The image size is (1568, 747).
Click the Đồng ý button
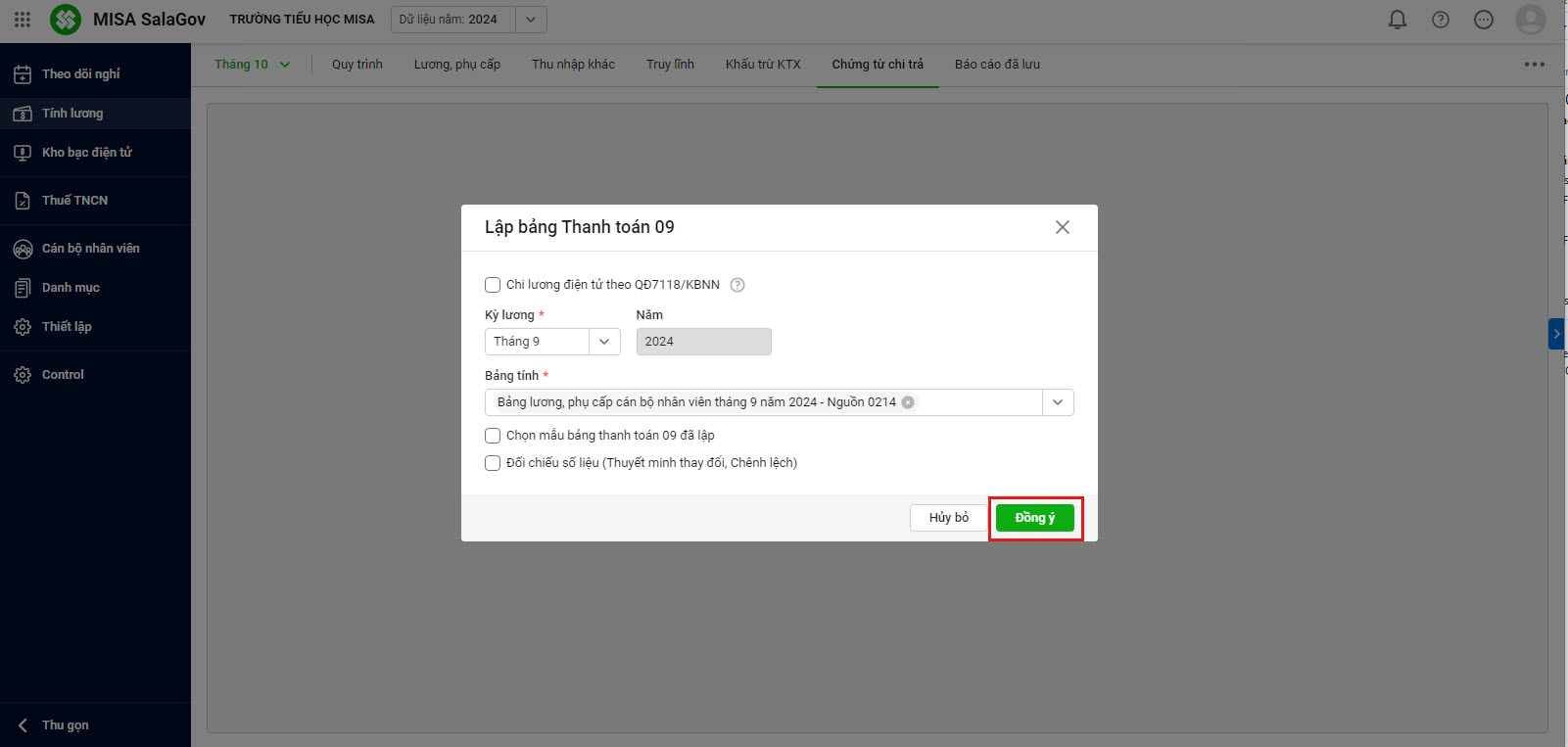(x=1034, y=518)
